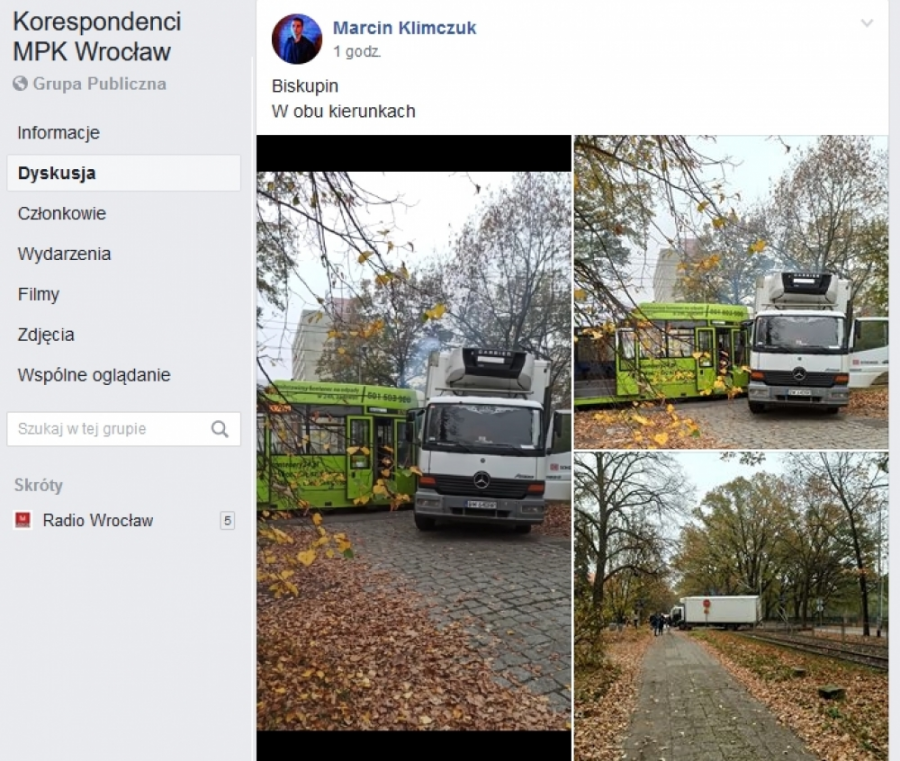Open Marcin Klimczuk's profile picture
Viewport: 900px width, 761px height.
coord(297,39)
